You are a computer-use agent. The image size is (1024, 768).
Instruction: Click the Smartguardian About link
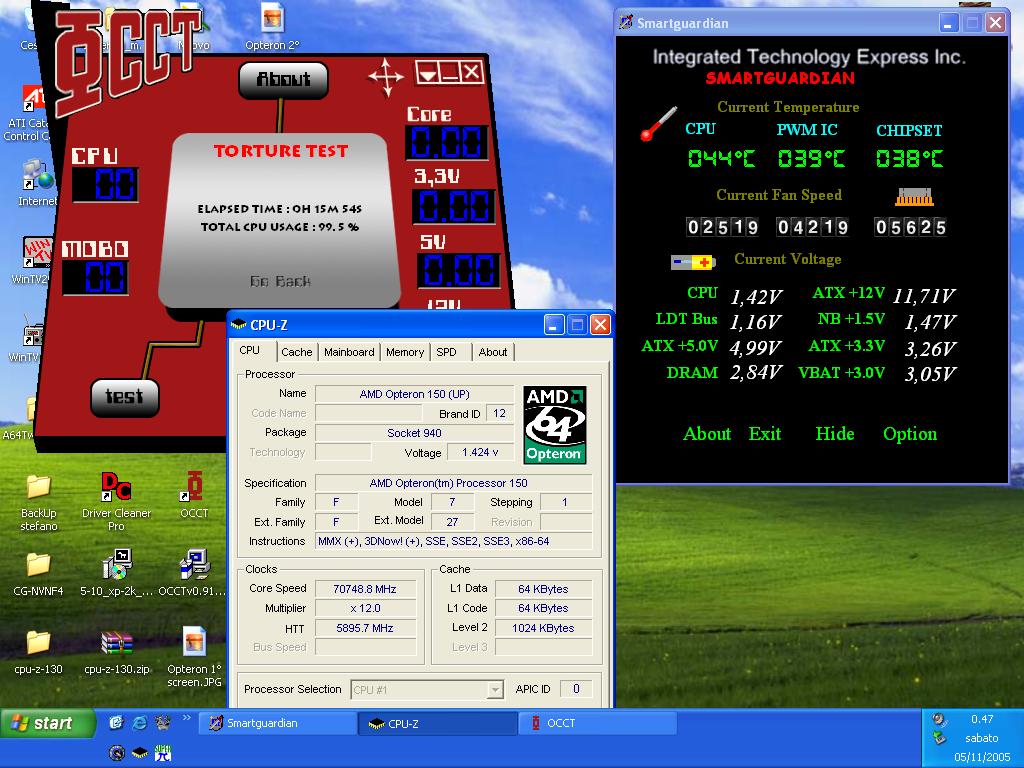click(x=707, y=434)
